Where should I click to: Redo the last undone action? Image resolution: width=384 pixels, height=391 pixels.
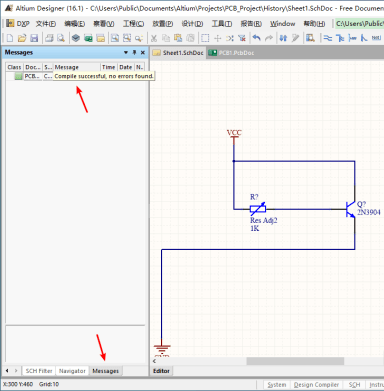pos(269,38)
